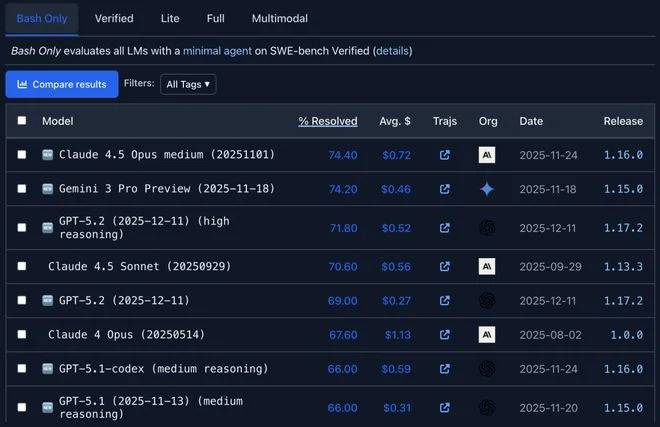This screenshot has height=427, width=660.
Task: Click Google Gemini org logo icon
Action: click(487, 188)
